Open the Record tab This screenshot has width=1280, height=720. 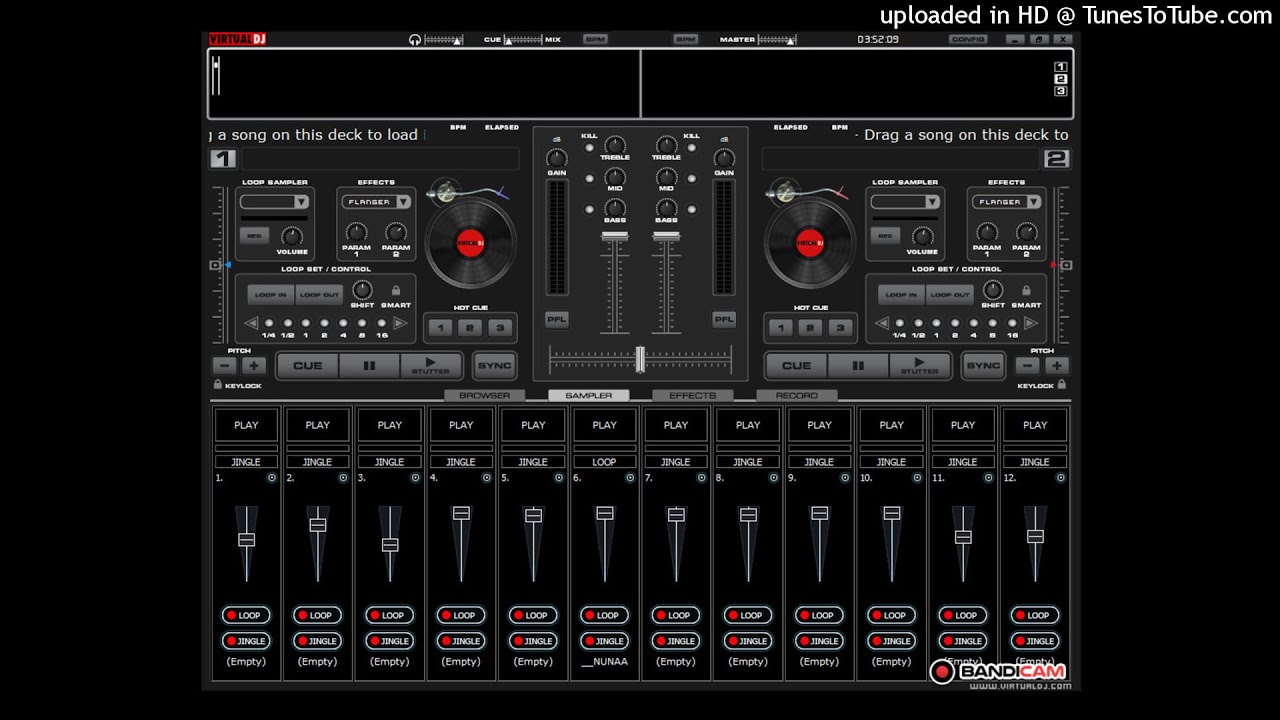(x=797, y=396)
